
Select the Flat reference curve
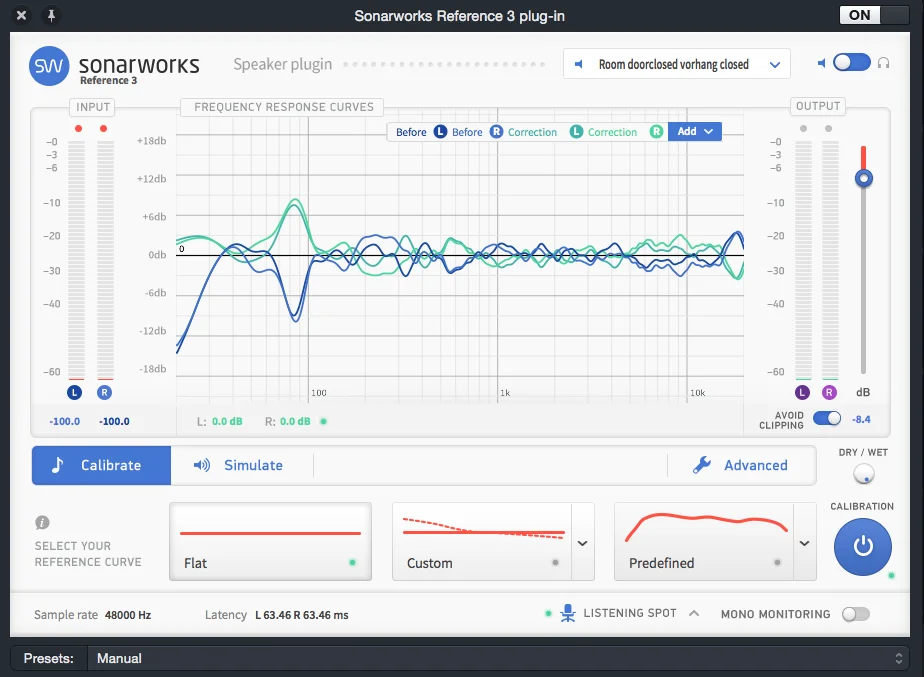tap(270, 541)
